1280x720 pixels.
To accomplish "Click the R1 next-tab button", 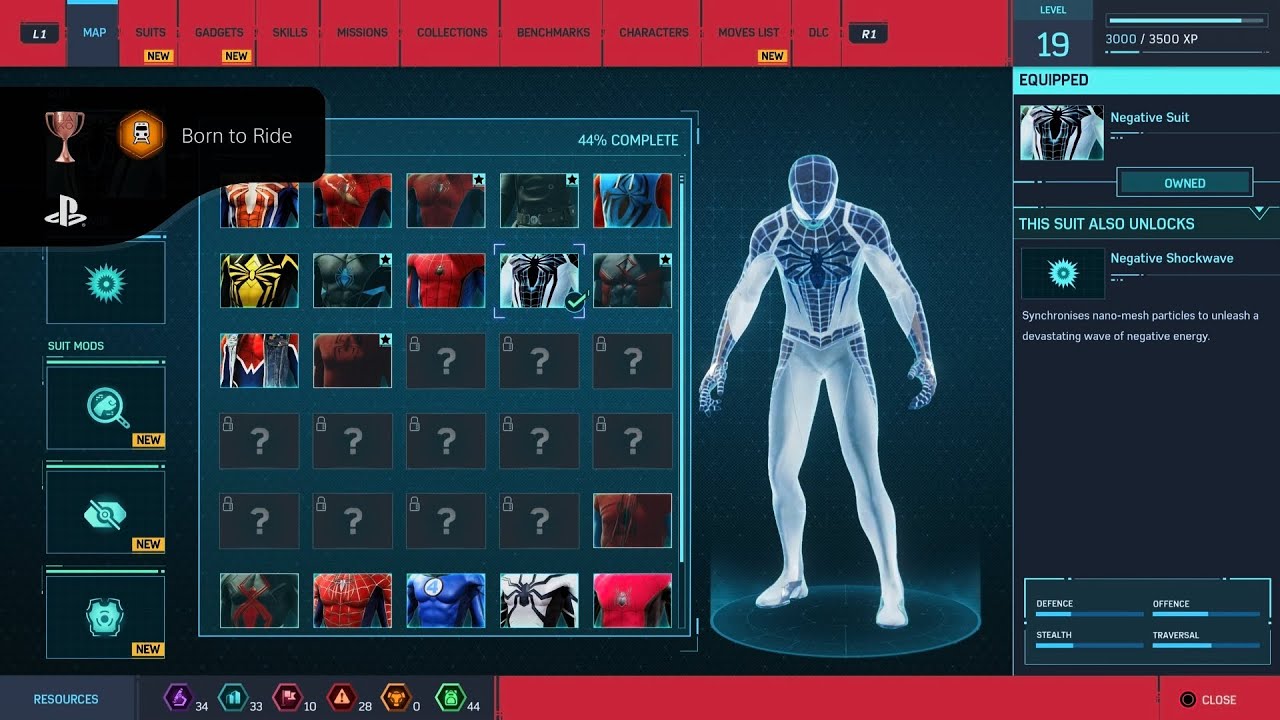I will pyautogui.click(x=868, y=33).
